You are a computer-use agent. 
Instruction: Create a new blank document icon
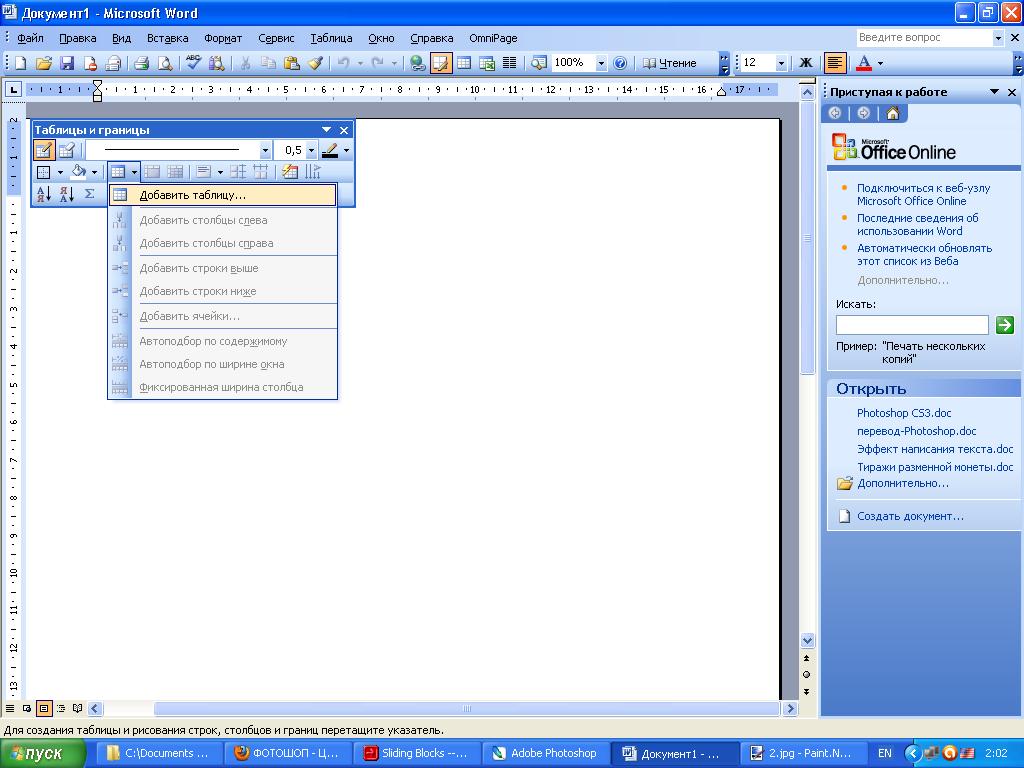tap(20, 63)
